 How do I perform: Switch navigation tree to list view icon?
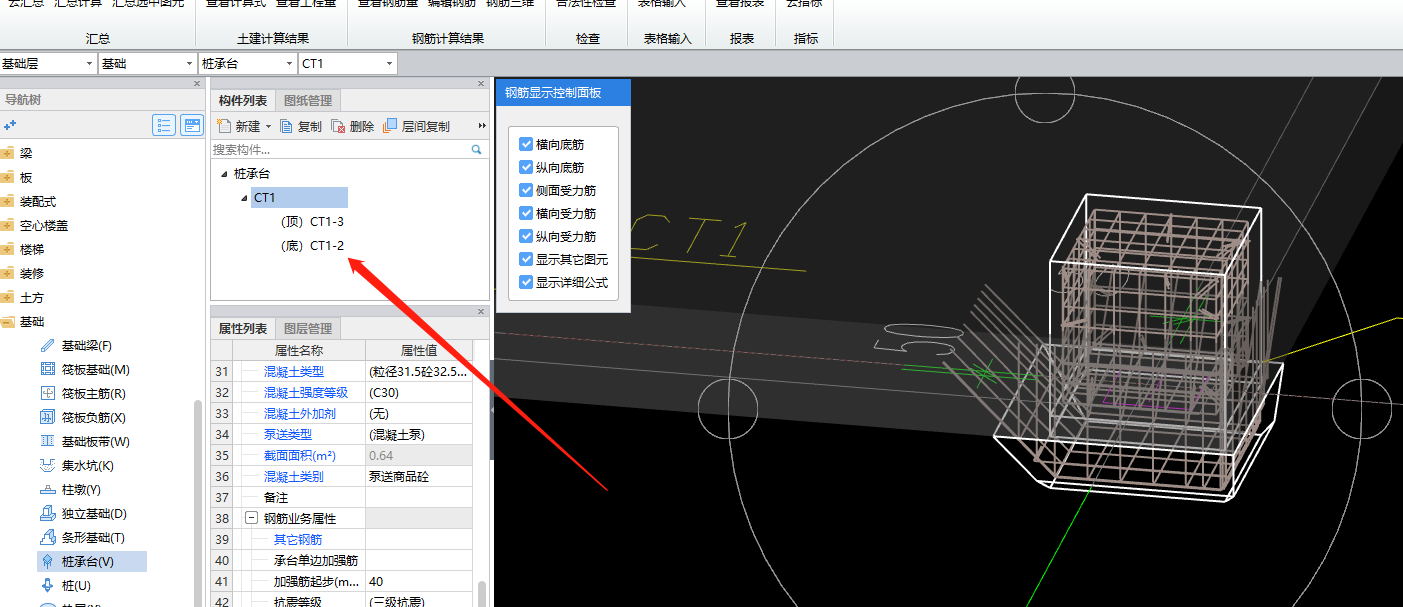(164, 125)
